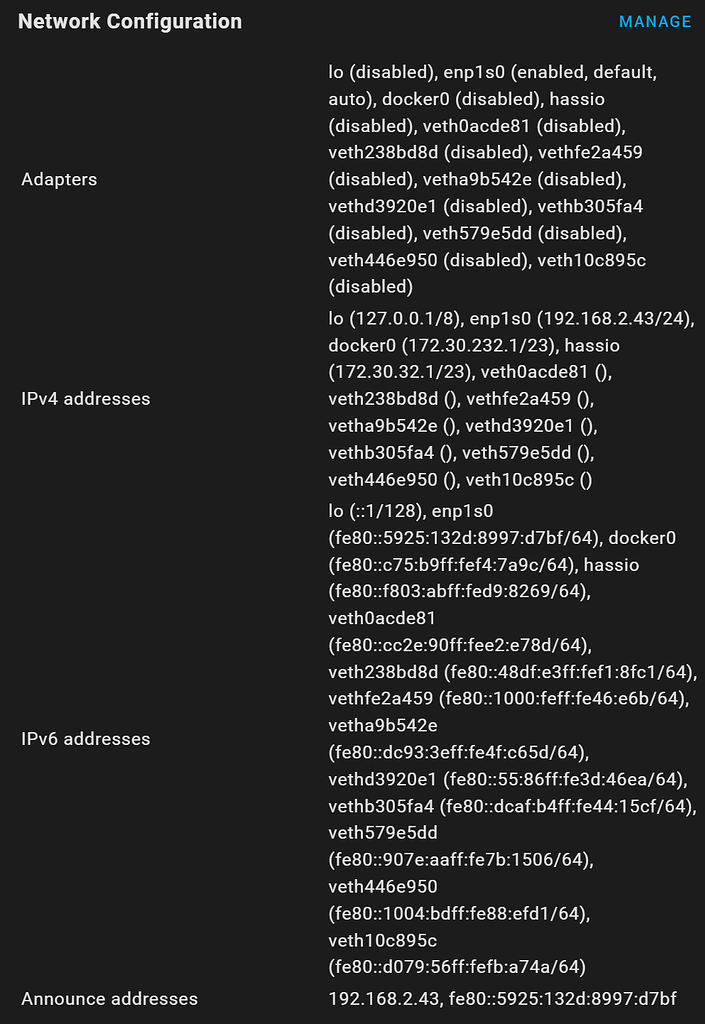
Task: Select the veth0acde81 adapter entry
Action: 480,126
